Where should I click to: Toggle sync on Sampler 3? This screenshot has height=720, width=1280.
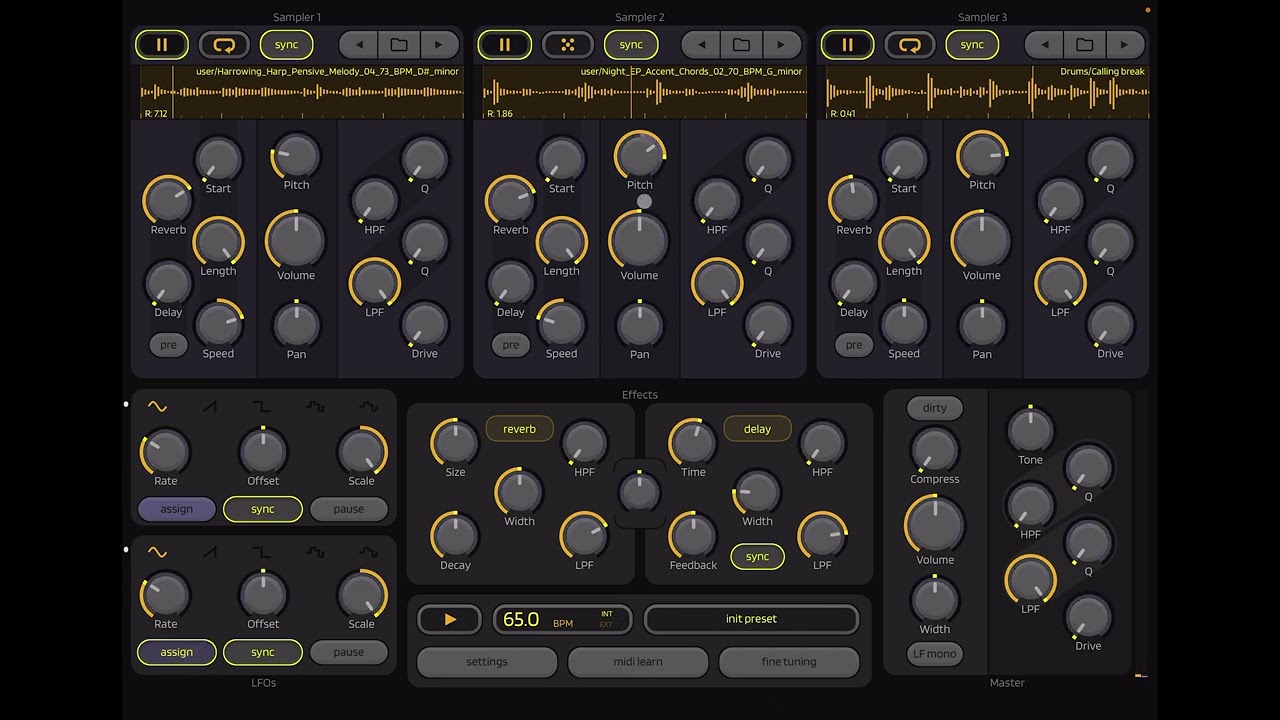point(972,45)
